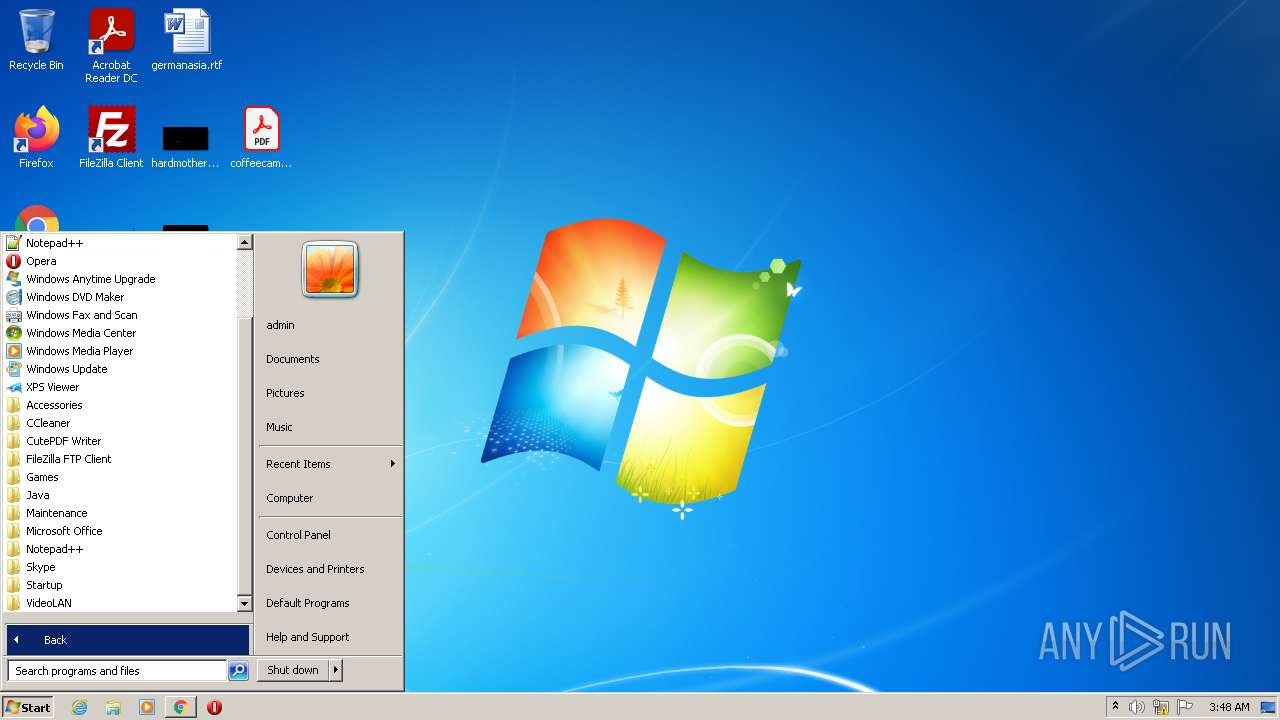The width and height of the screenshot is (1280, 720).
Task: Open Windows Fax and Scan
Action: coord(120,315)
